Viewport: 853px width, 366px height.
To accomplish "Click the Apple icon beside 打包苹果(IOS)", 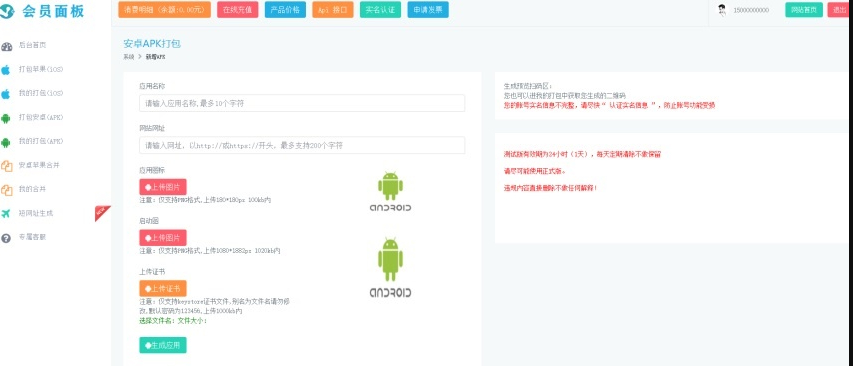I will coord(6,70).
